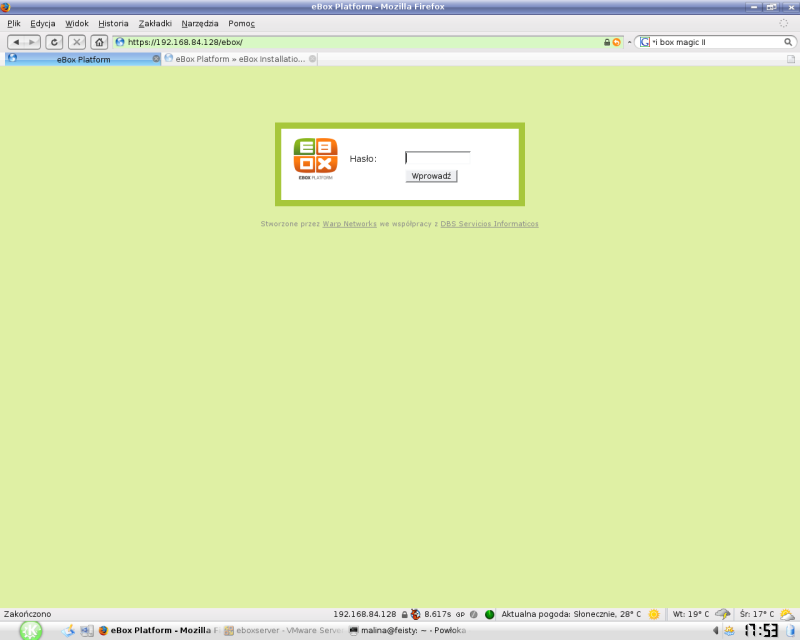Go back with the left arrow button
Viewport: 800px width, 640px height.
16,42
